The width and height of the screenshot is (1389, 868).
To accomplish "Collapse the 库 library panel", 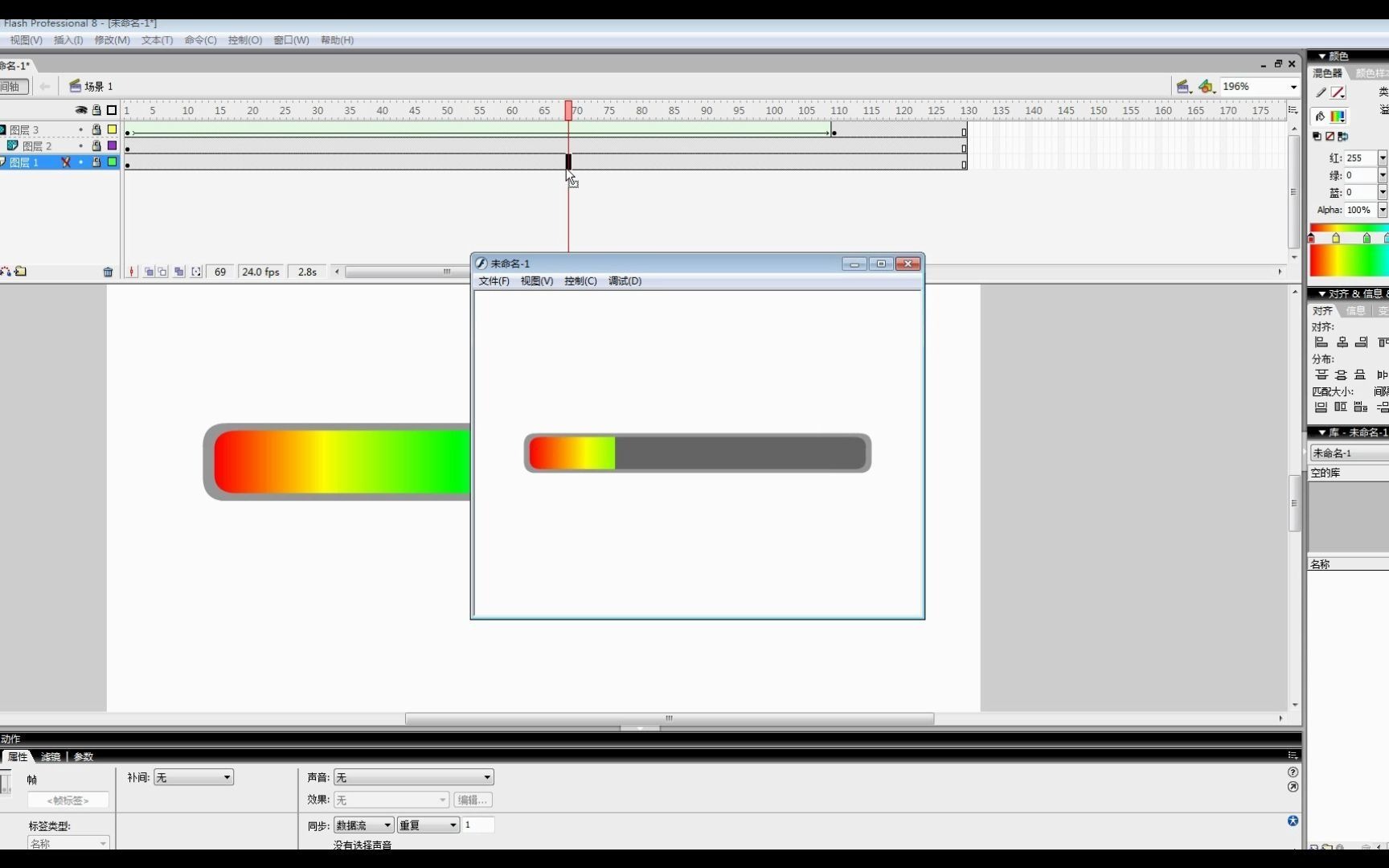I will tap(1322, 432).
